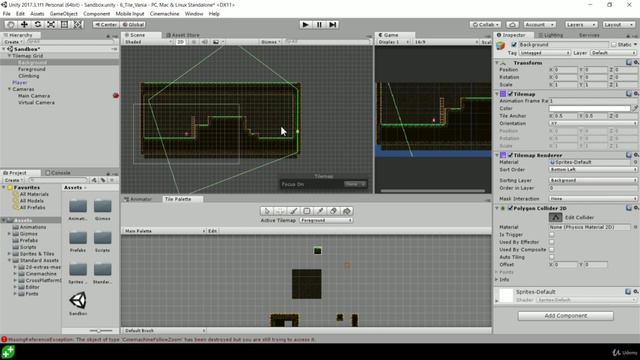Screen dimensions: 640x360
Task: Collapse the Cameras group in Hierarchy
Action: coord(9,89)
